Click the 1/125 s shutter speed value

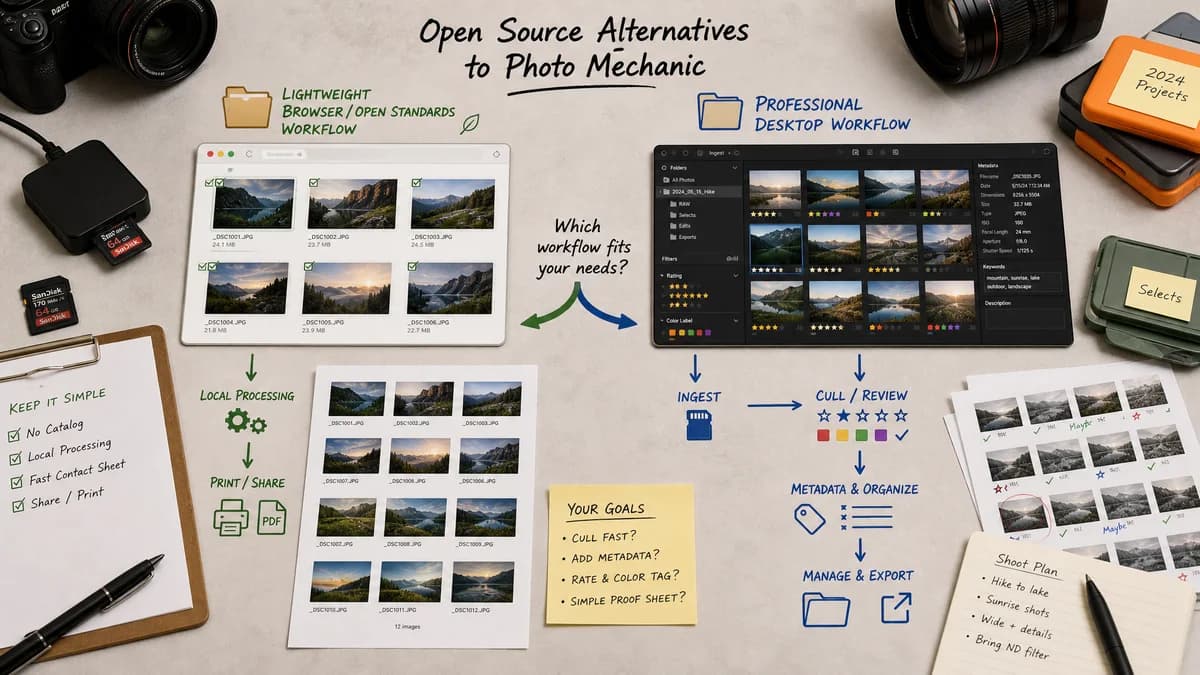(1024, 251)
